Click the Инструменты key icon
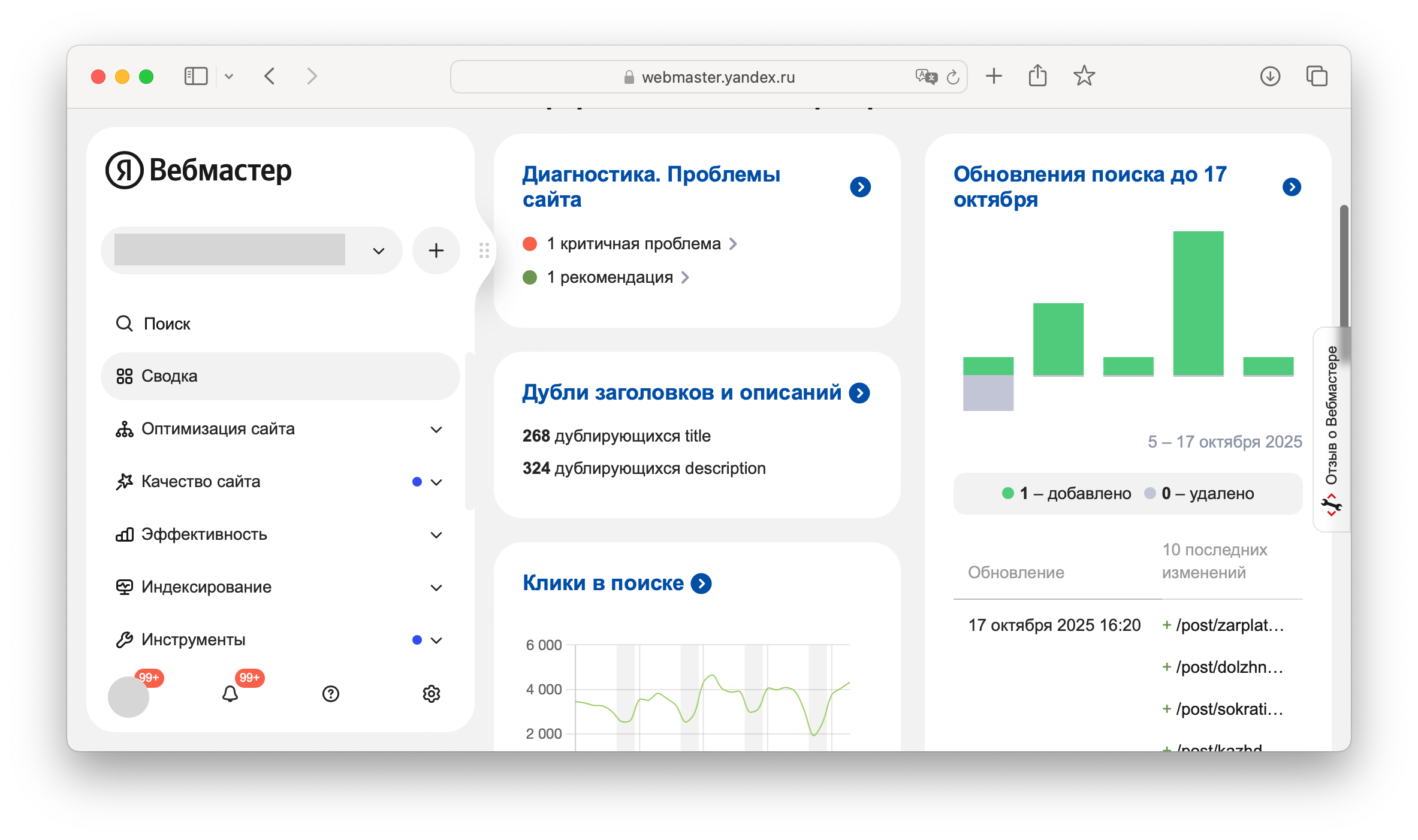 coord(125,639)
